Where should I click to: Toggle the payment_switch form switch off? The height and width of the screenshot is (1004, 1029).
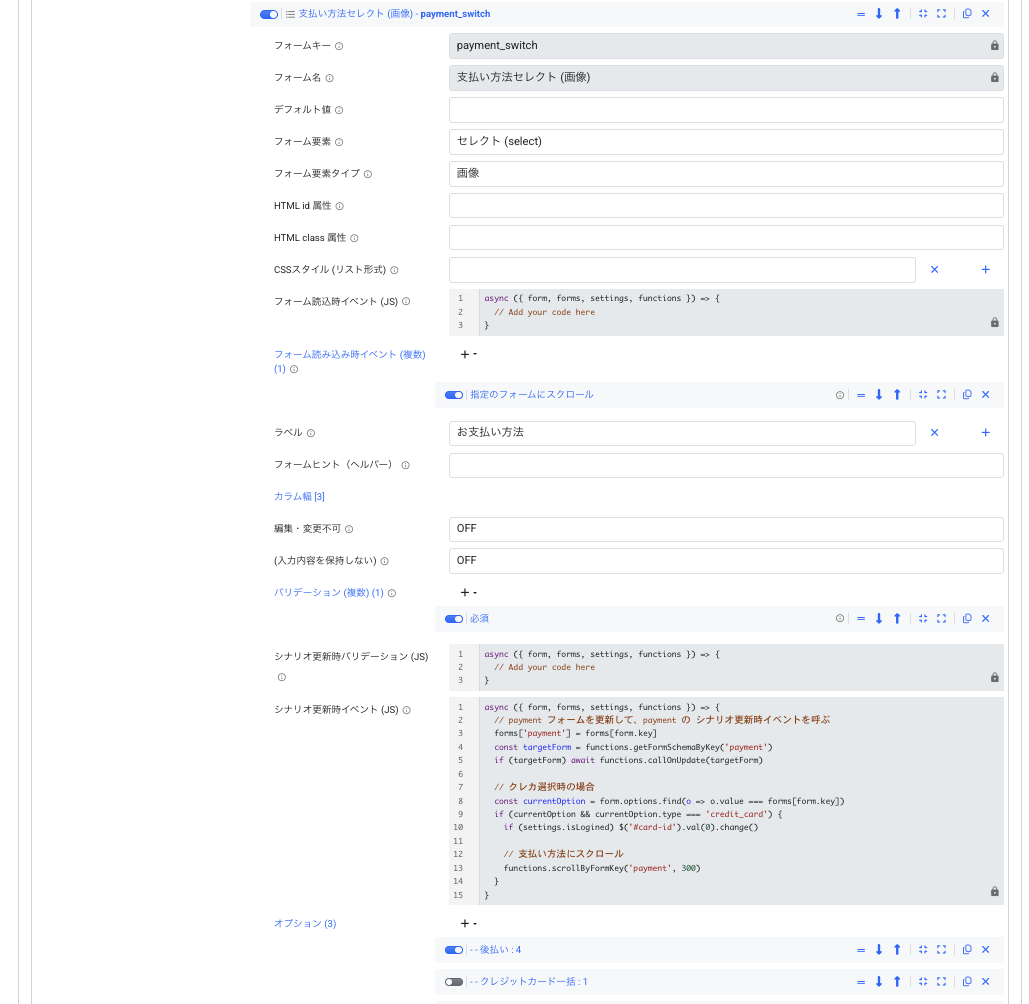click(268, 14)
